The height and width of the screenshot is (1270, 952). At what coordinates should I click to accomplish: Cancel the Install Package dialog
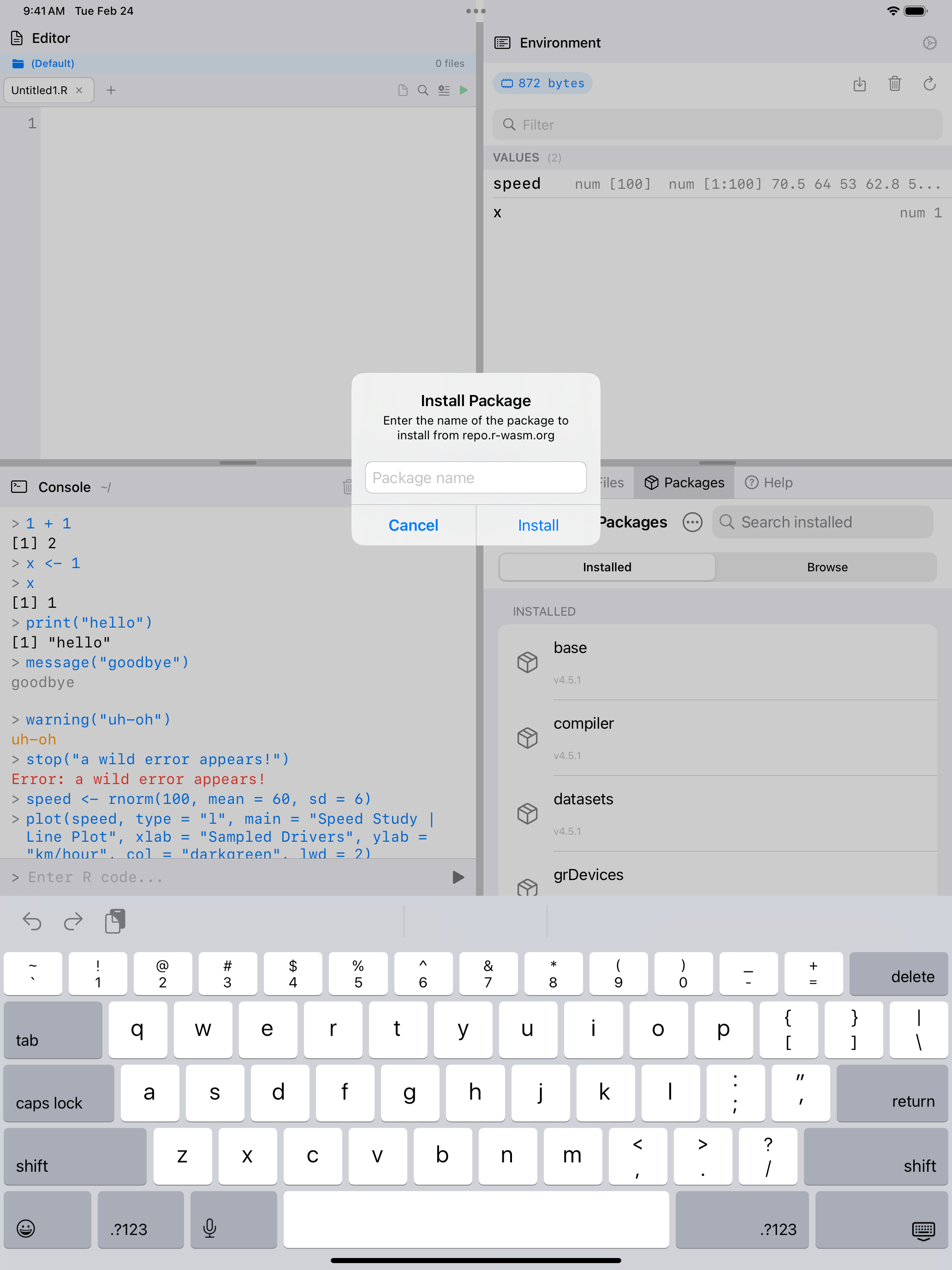414,525
